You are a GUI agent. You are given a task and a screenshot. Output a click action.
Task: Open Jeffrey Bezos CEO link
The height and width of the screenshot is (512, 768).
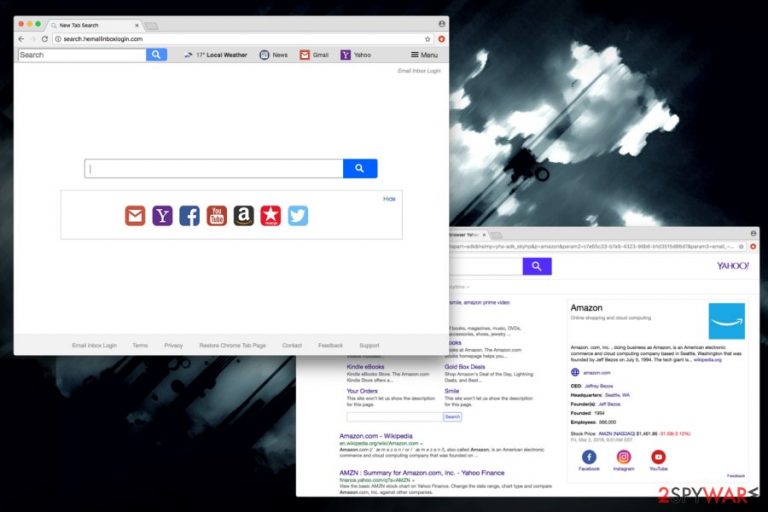click(x=599, y=386)
